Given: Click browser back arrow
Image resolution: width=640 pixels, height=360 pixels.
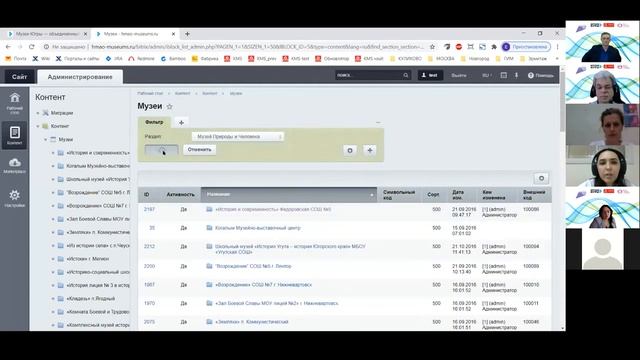Looking at the screenshot, I should [8, 47].
